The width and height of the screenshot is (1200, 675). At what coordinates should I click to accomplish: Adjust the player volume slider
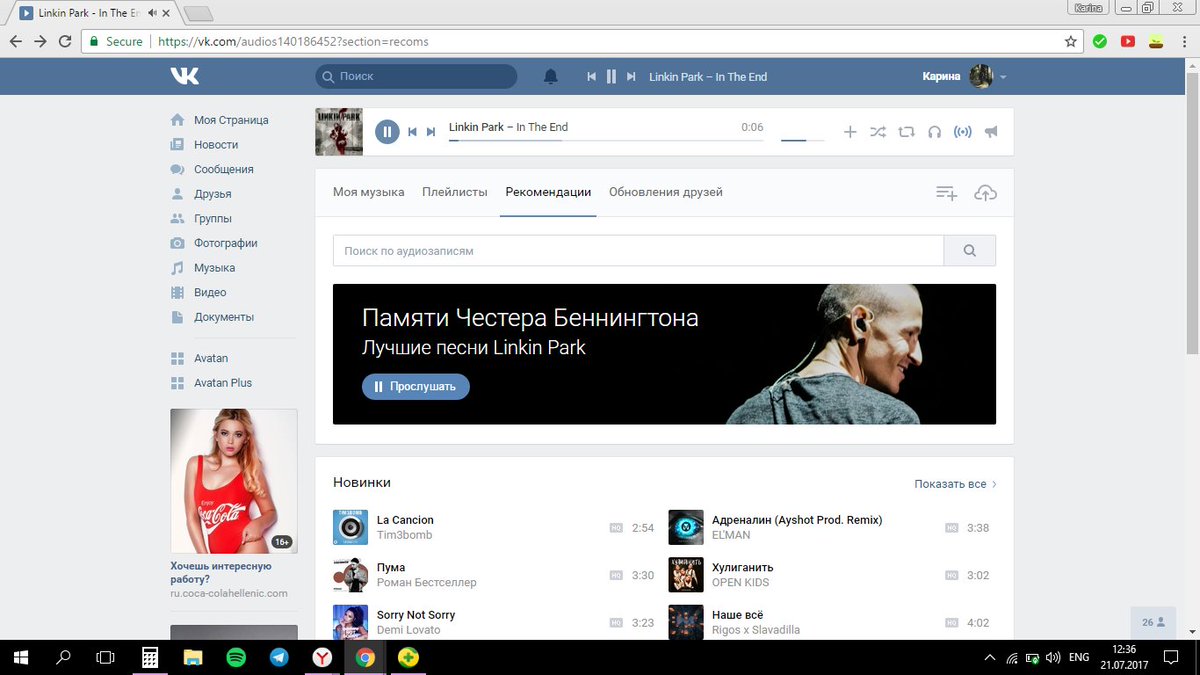click(802, 140)
